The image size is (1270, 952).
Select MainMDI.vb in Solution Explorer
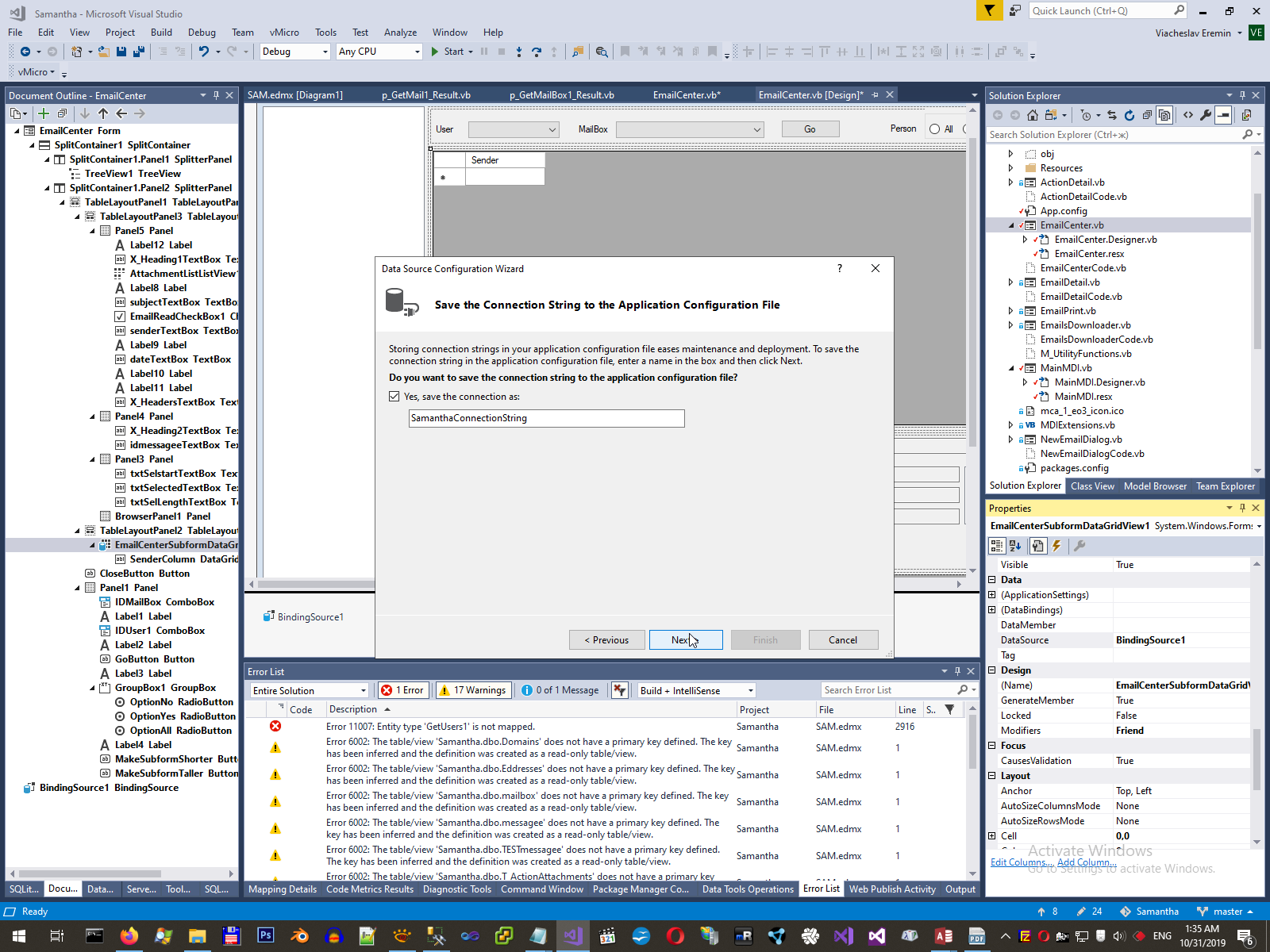(x=1066, y=368)
